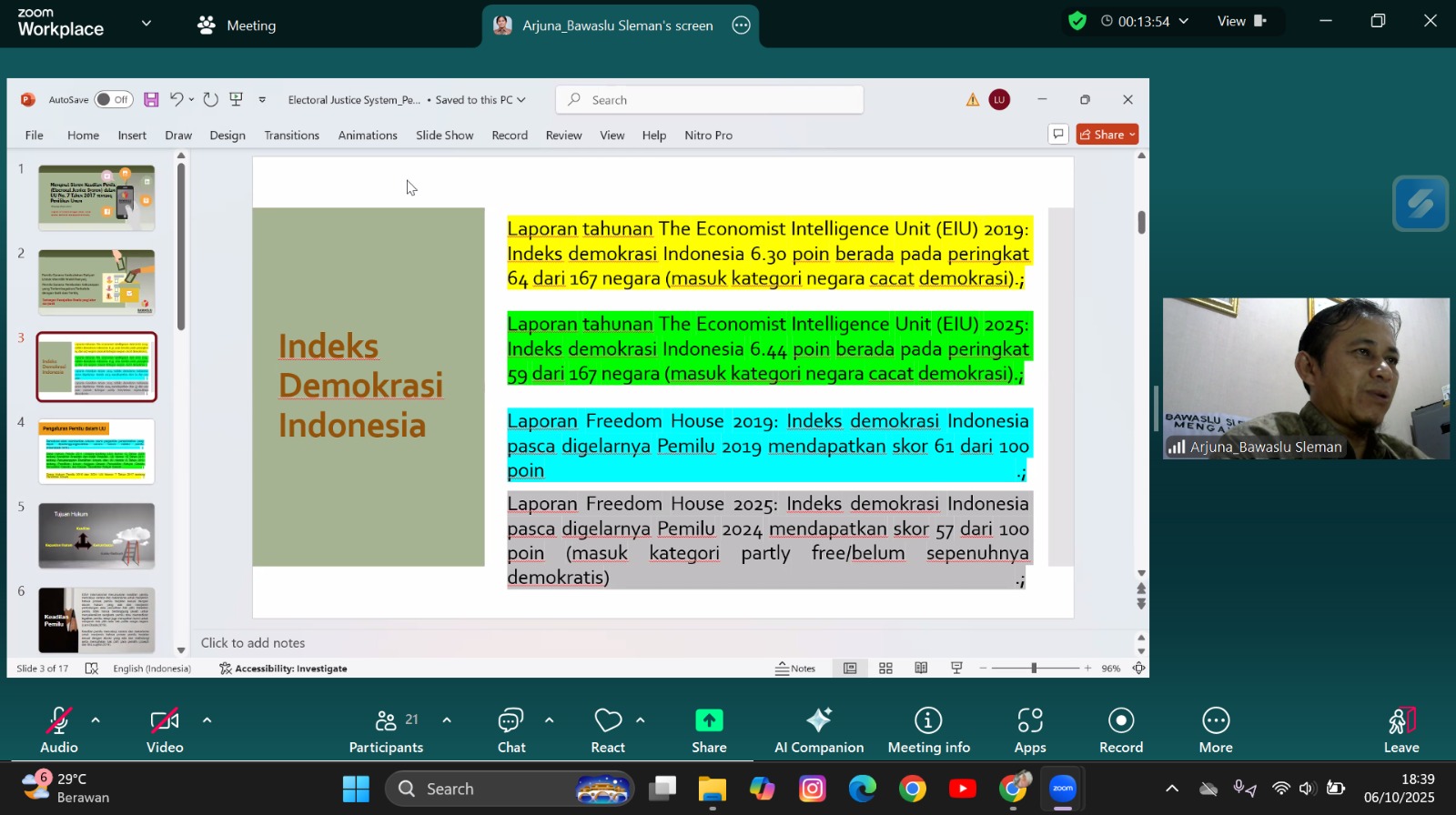This screenshot has height=815, width=1456.
Task: Click the PowerPoint Search box
Action: pos(710,100)
